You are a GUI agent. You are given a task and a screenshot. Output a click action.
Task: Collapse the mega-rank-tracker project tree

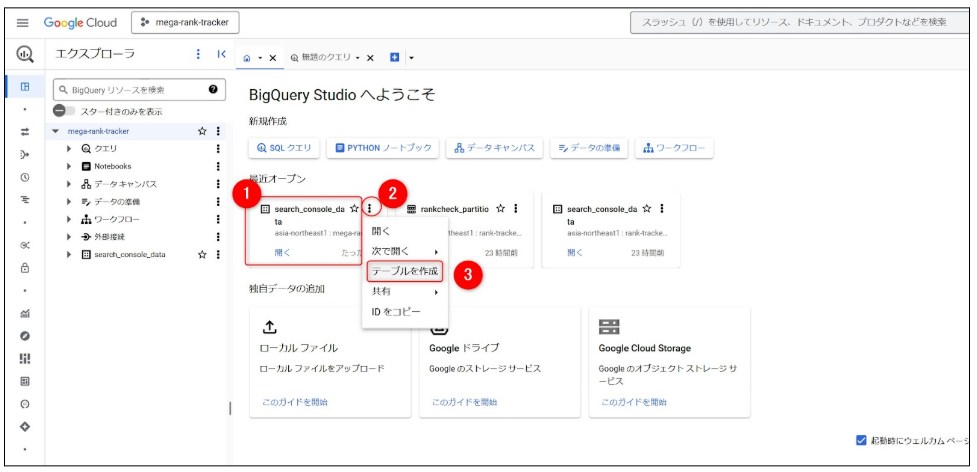click(56, 131)
